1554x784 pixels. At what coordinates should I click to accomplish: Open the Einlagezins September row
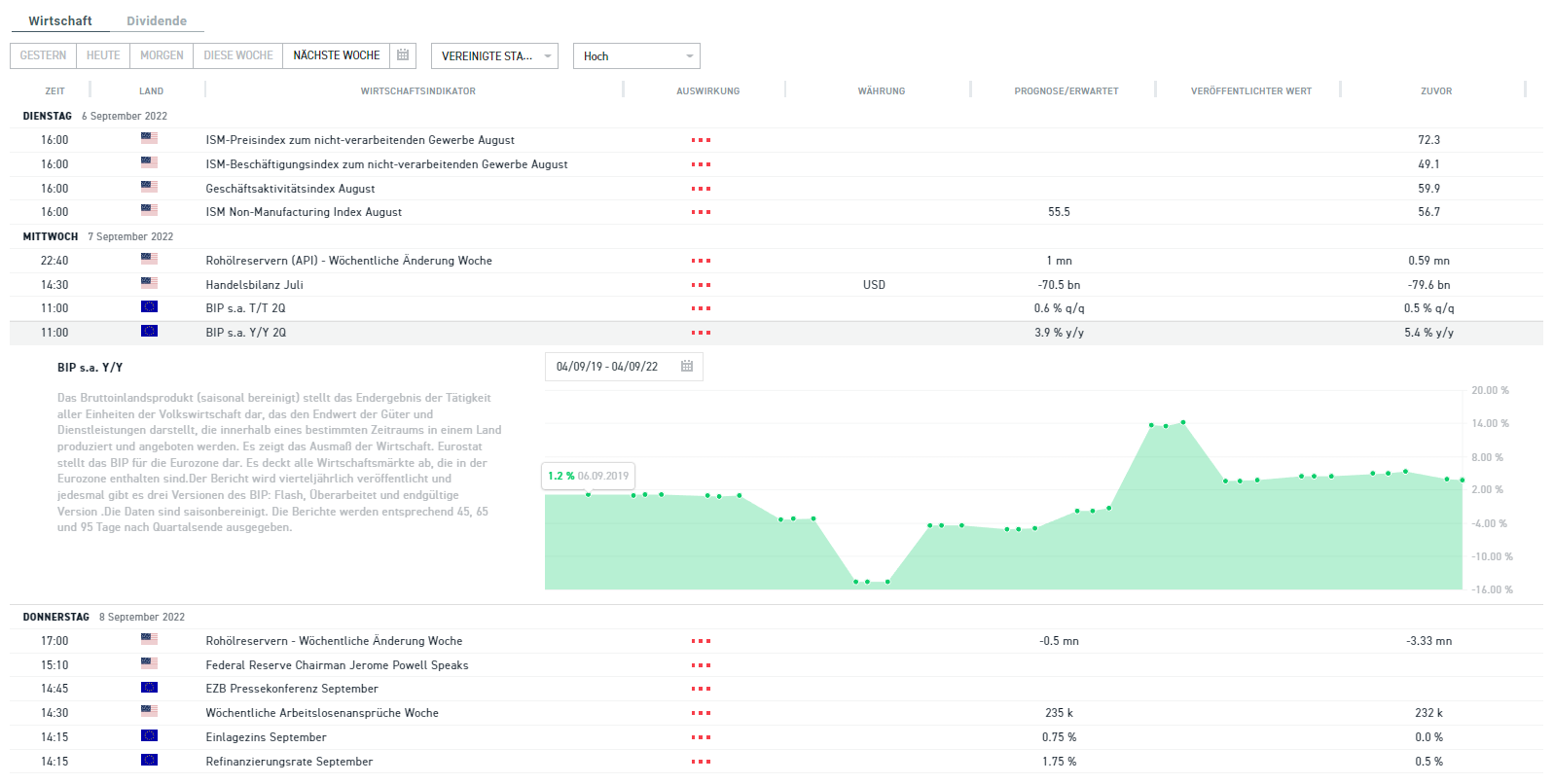[777, 737]
